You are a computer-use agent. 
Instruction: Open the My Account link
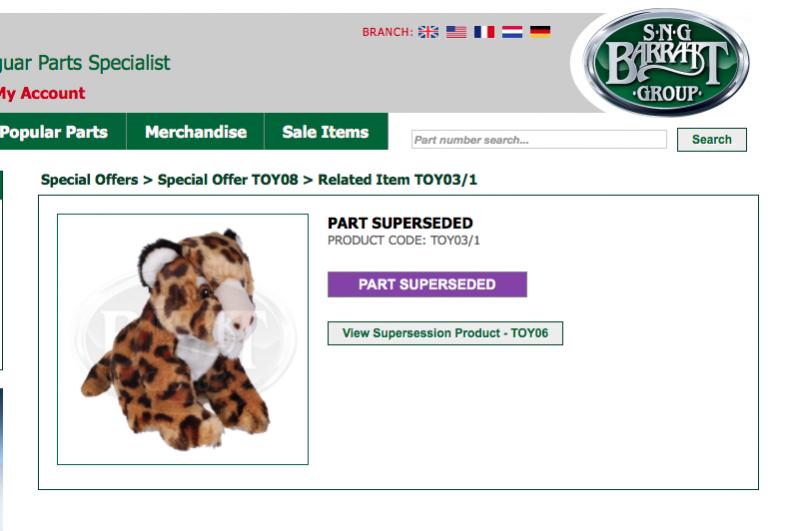pos(42,93)
